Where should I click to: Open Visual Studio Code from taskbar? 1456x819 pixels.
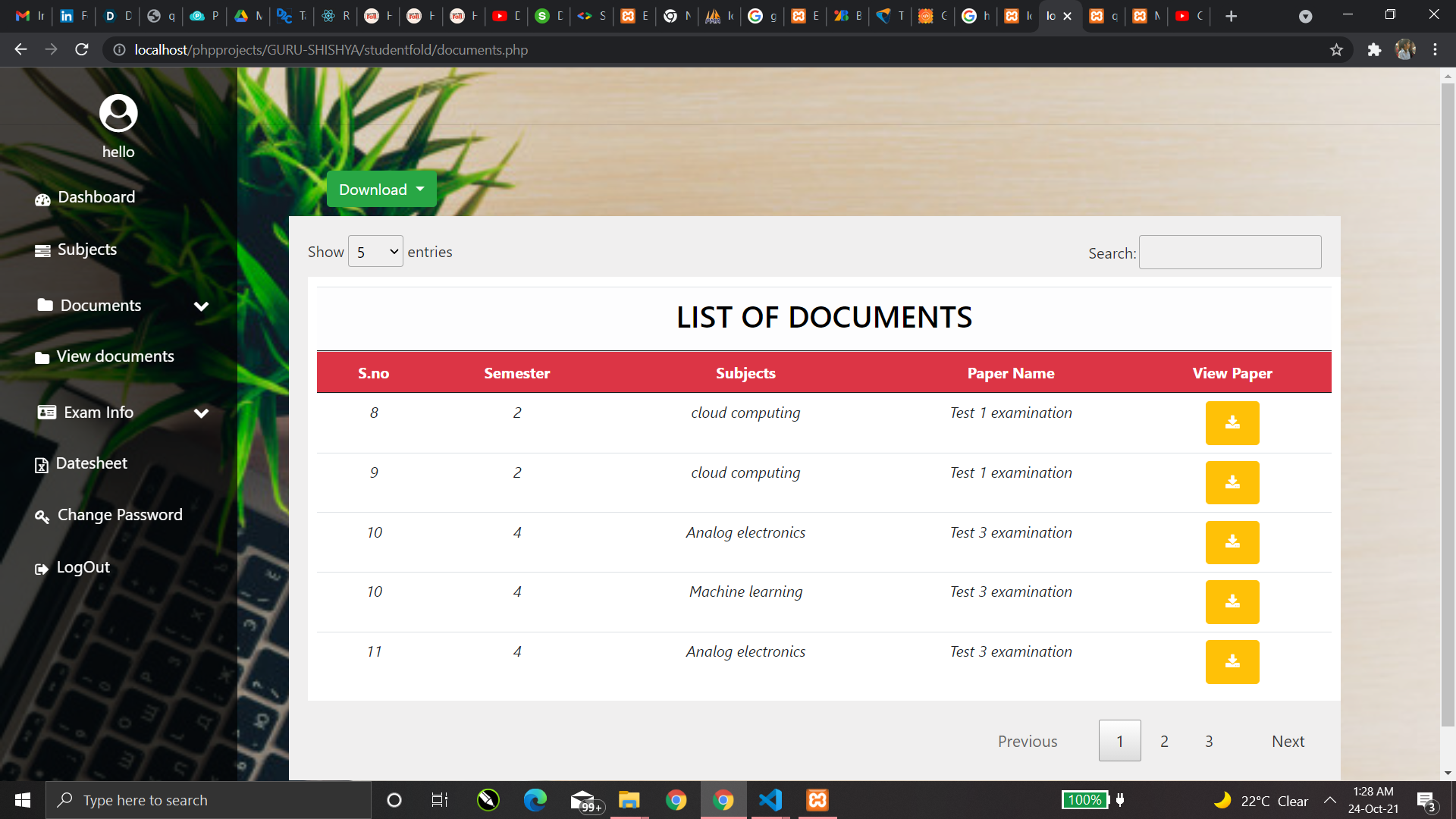[770, 800]
